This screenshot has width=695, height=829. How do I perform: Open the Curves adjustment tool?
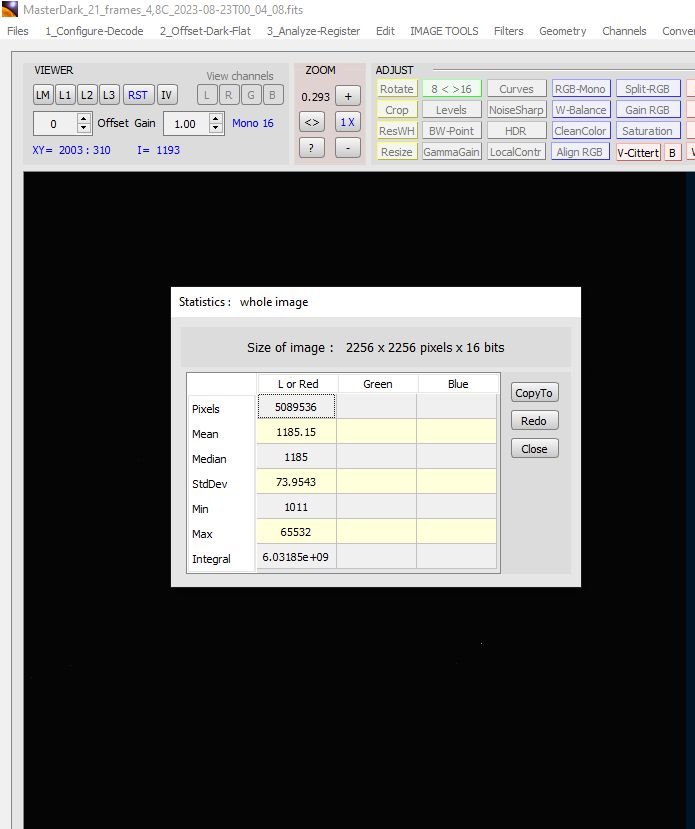pos(516,89)
